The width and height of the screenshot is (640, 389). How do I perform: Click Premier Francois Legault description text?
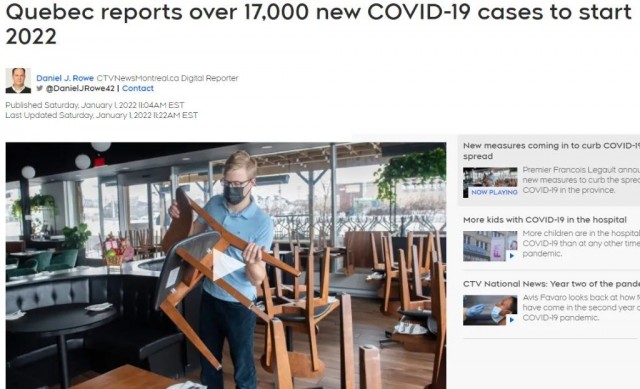point(581,180)
